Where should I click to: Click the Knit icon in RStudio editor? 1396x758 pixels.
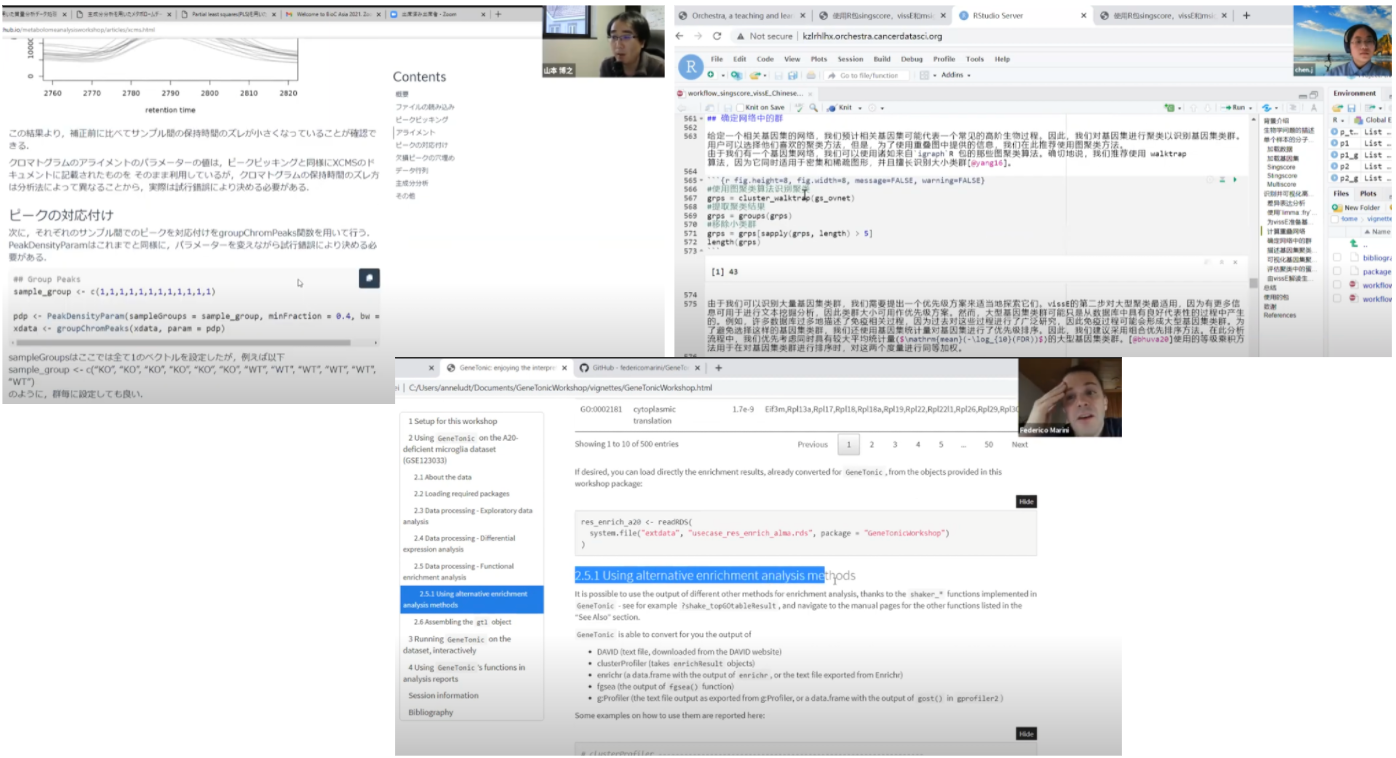tap(841, 107)
